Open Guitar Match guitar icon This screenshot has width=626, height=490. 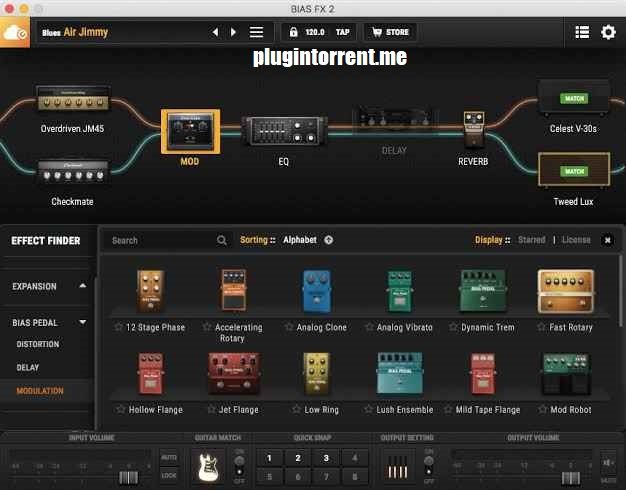(208, 467)
